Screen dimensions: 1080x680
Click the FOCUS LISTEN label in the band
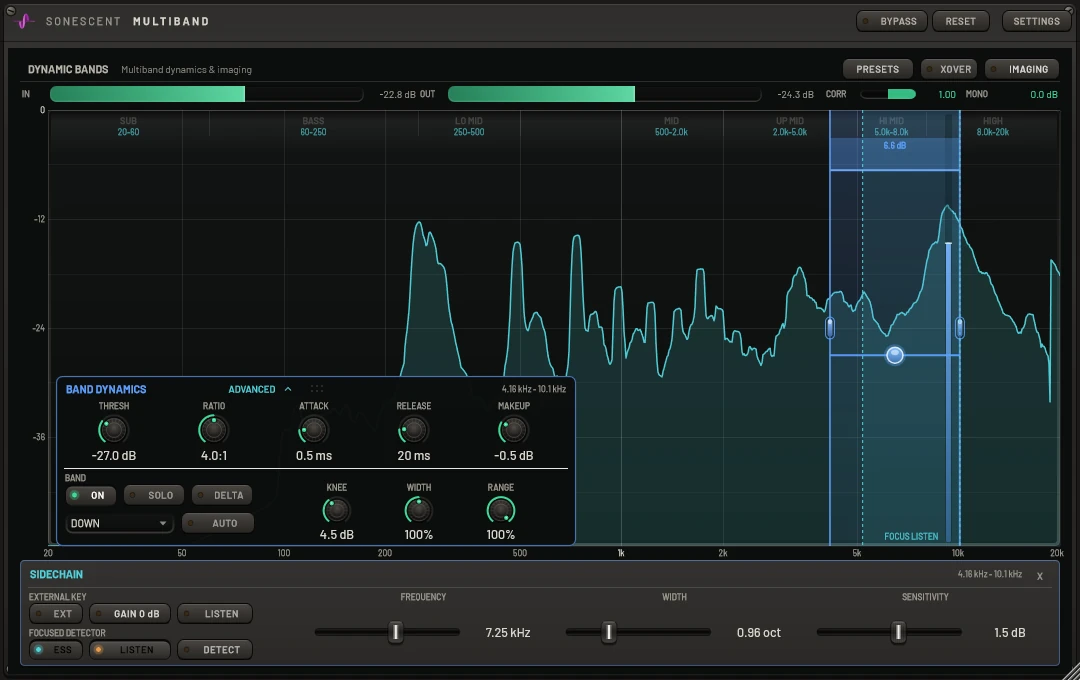click(911, 536)
